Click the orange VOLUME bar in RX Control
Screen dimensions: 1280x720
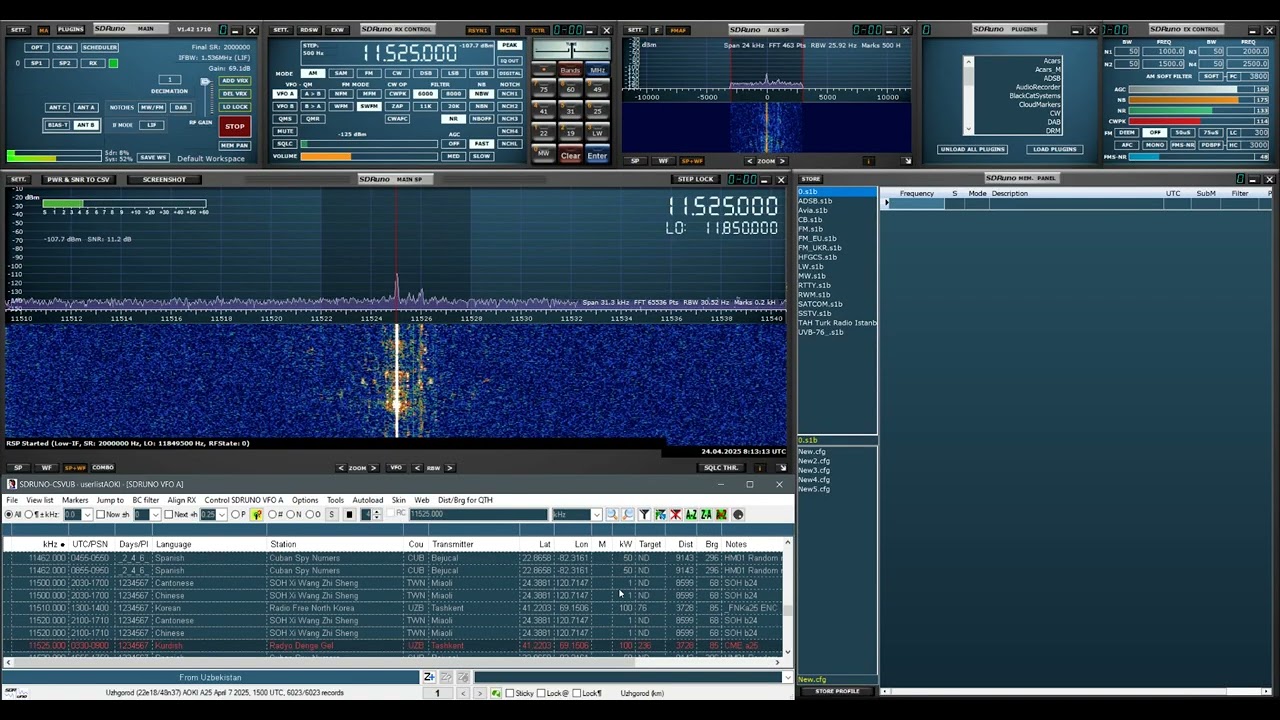(x=369, y=156)
